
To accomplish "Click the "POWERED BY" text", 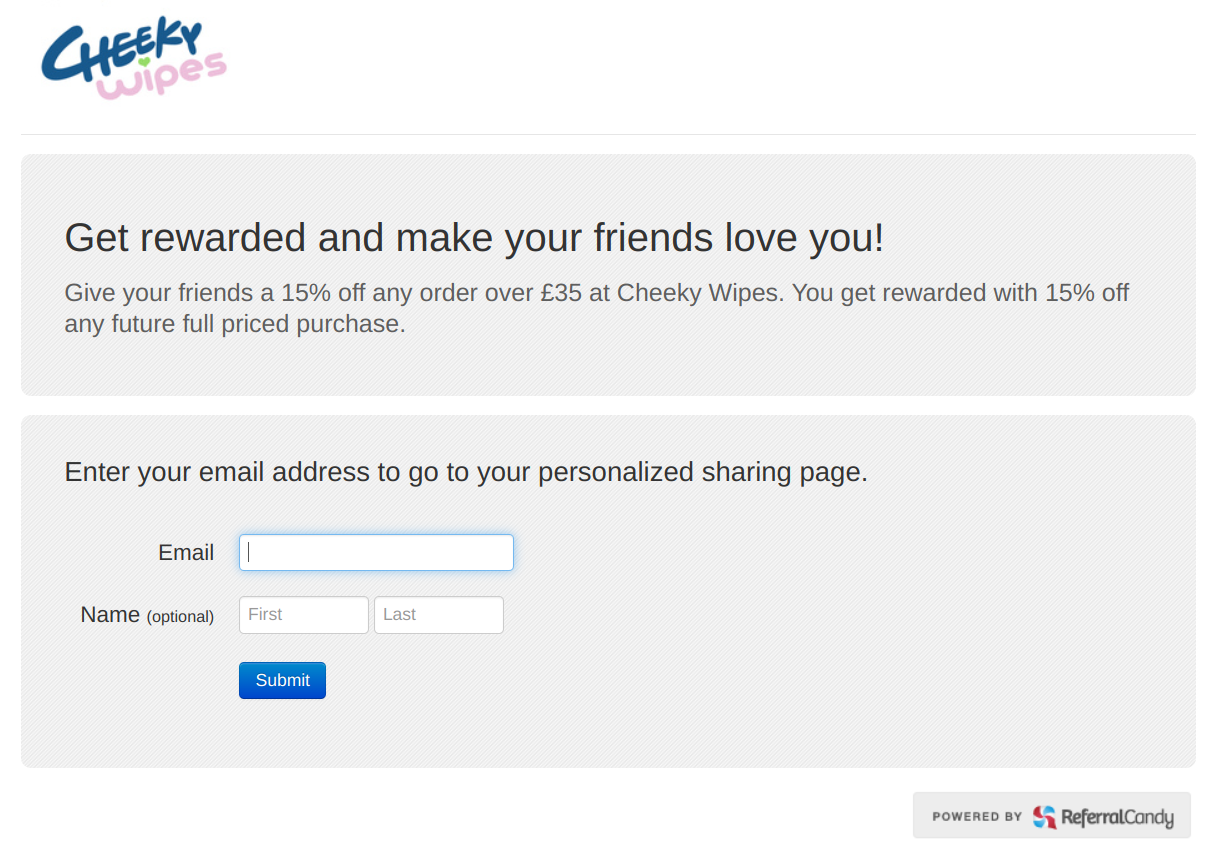I will click(x=976, y=817).
